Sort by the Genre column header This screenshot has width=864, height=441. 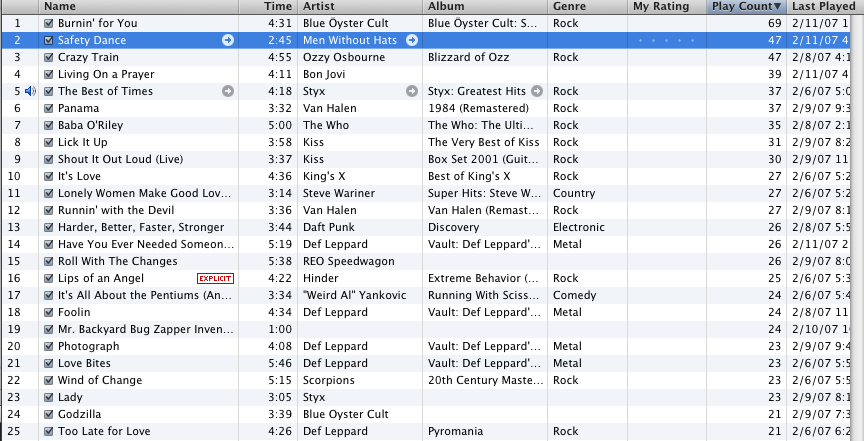[x=587, y=7]
